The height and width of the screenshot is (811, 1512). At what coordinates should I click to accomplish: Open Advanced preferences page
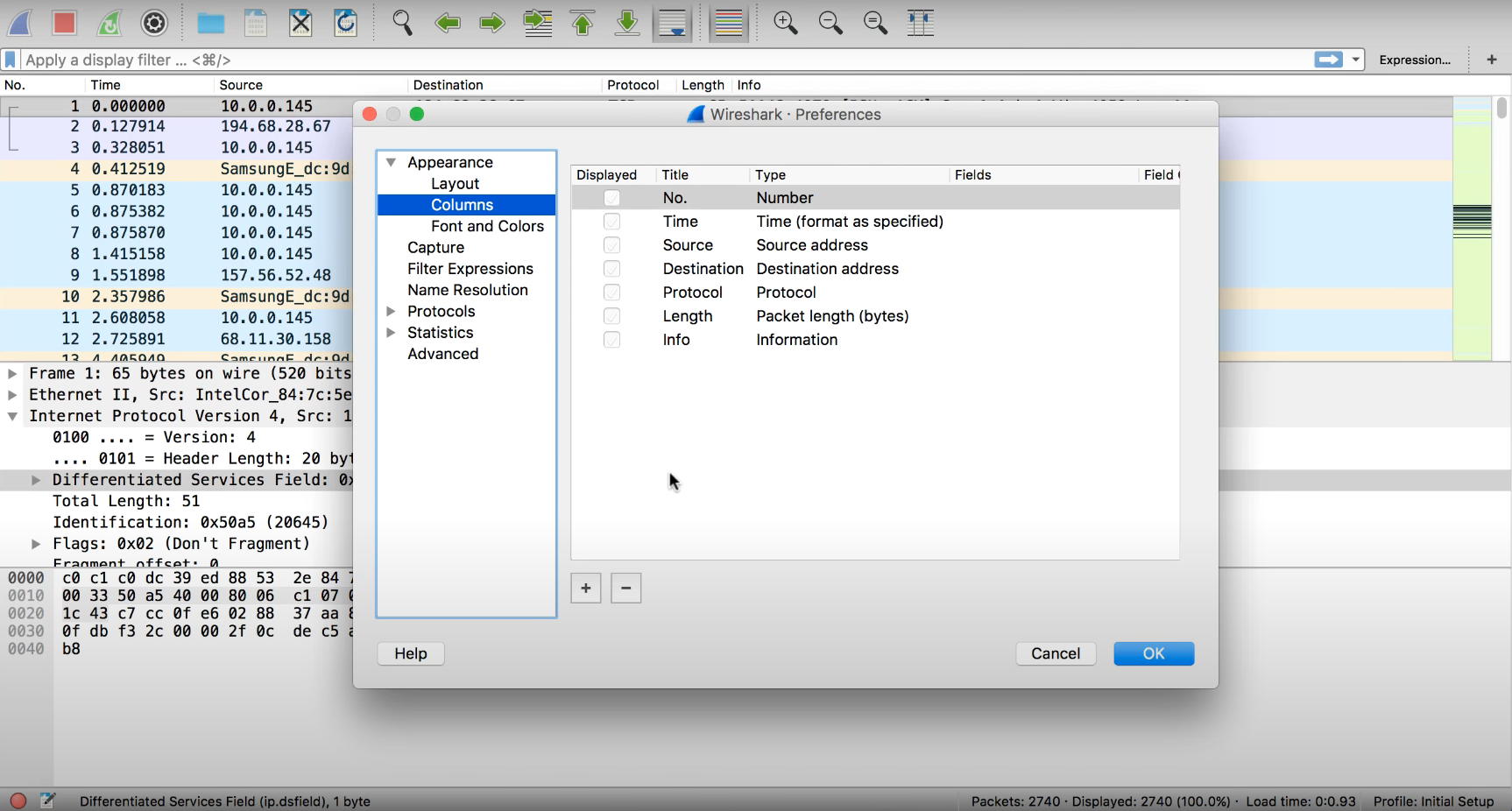click(442, 354)
